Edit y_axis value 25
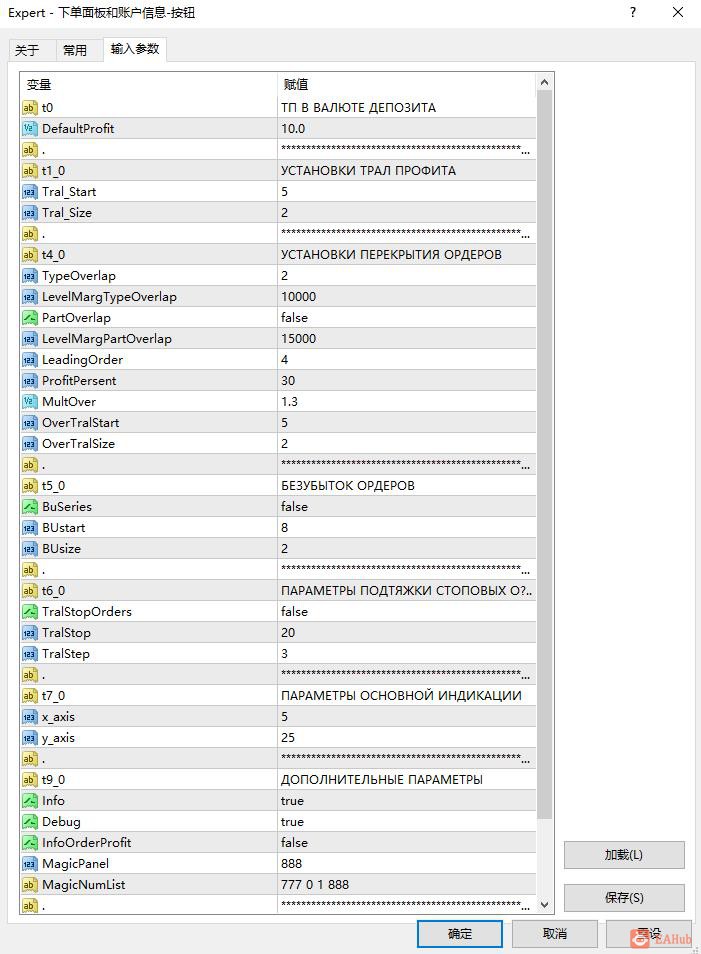This screenshot has height=954, width=701. point(406,737)
